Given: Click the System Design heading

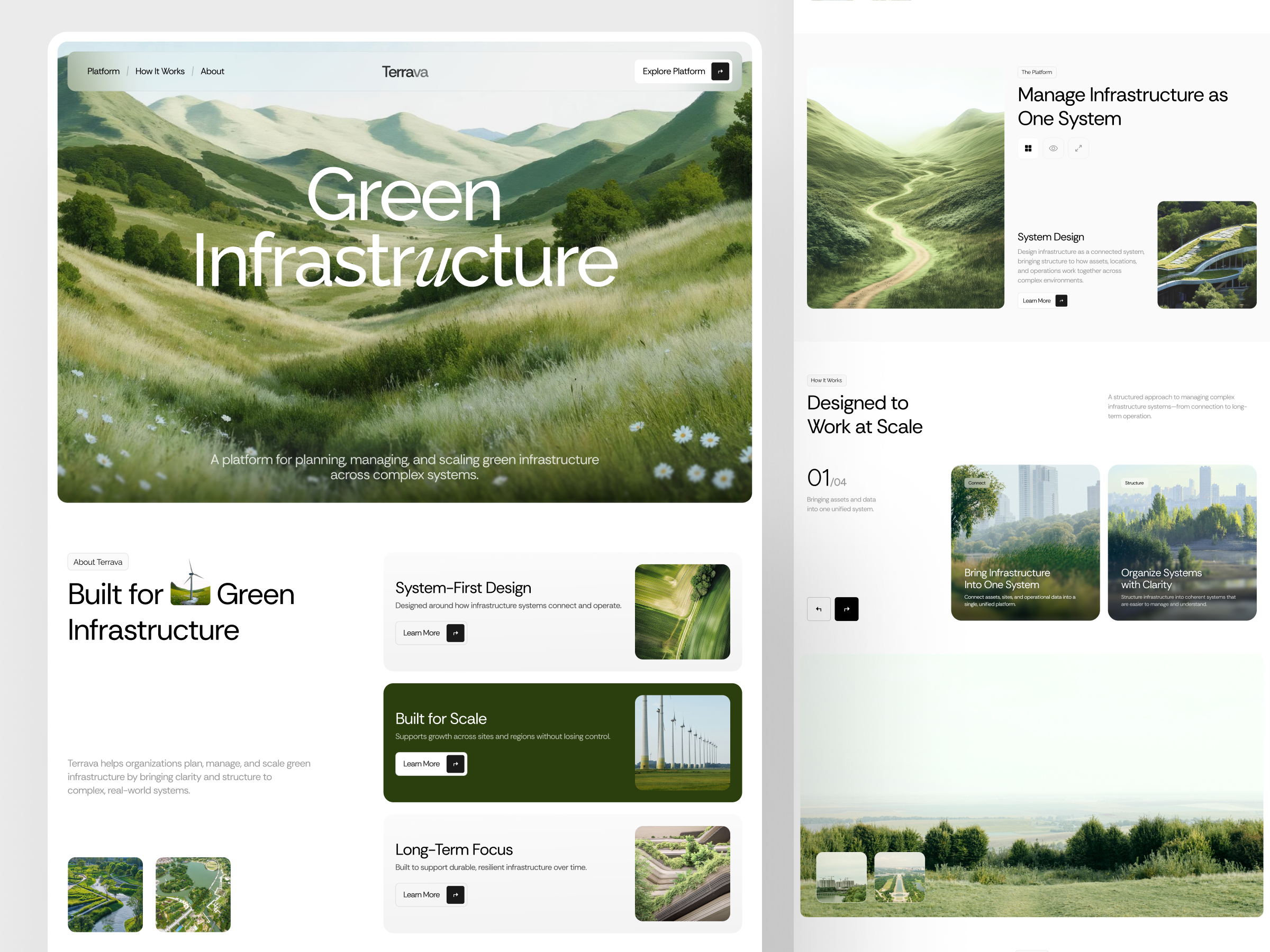Looking at the screenshot, I should (1050, 237).
